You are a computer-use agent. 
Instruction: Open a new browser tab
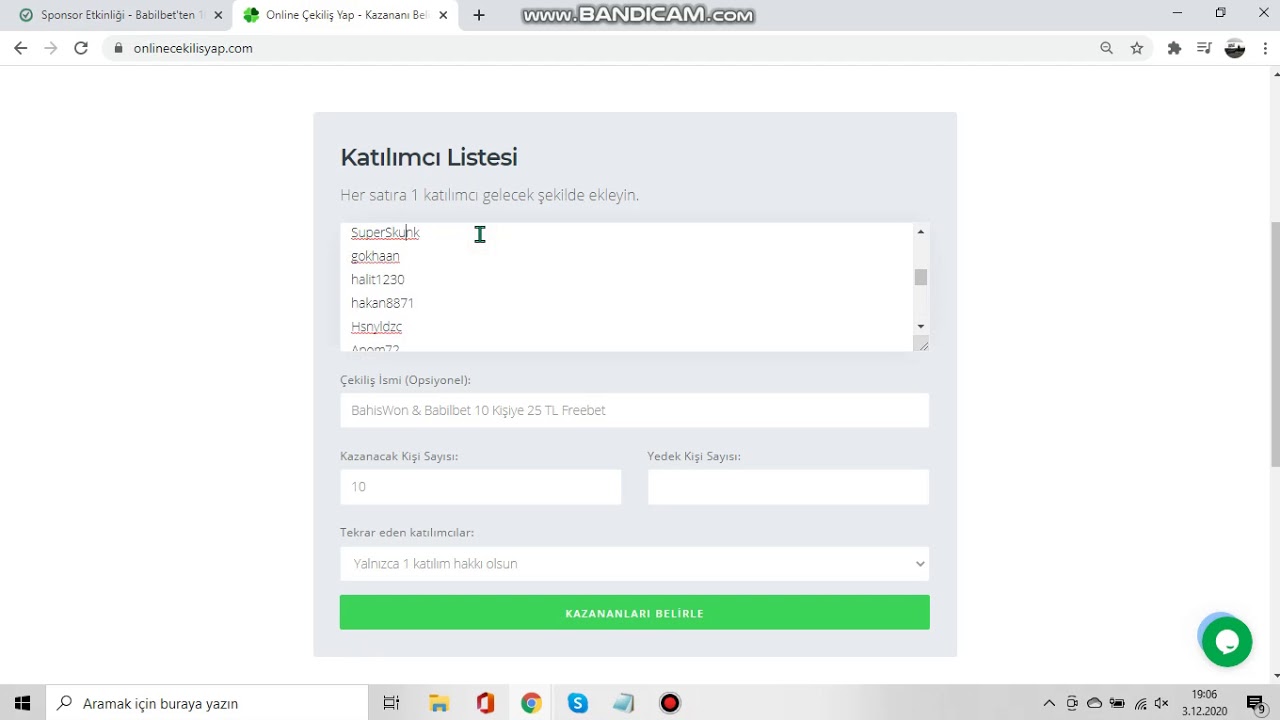[479, 15]
